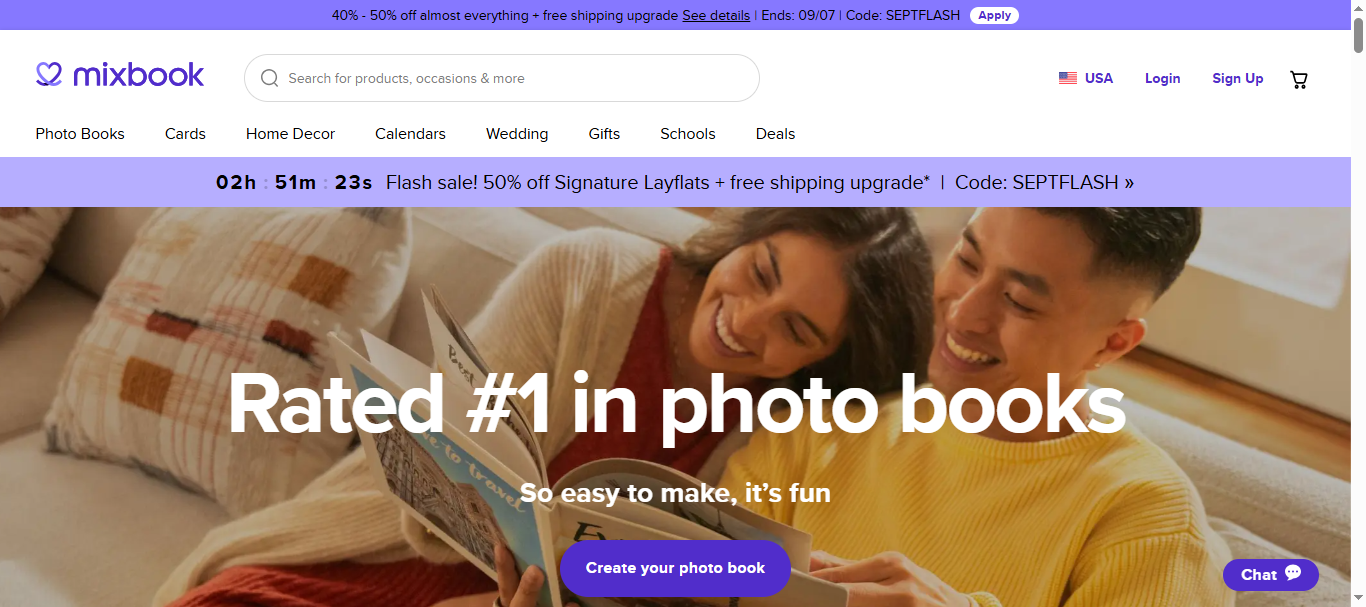Open the Schools menu
The width and height of the screenshot is (1366, 607).
pos(688,134)
